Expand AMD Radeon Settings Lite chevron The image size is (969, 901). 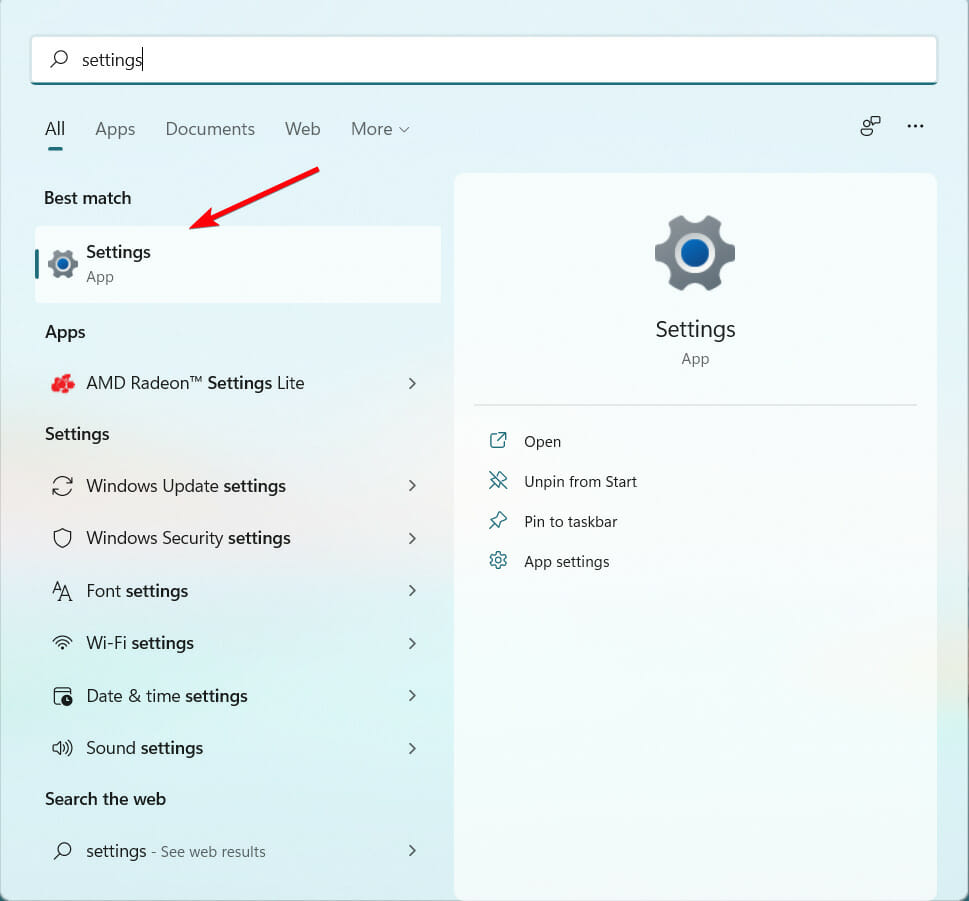tap(412, 384)
